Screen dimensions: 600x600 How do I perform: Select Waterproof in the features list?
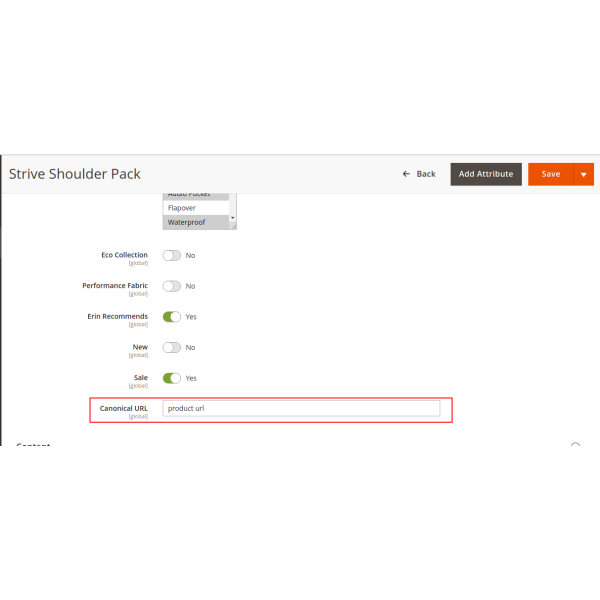tap(195, 222)
